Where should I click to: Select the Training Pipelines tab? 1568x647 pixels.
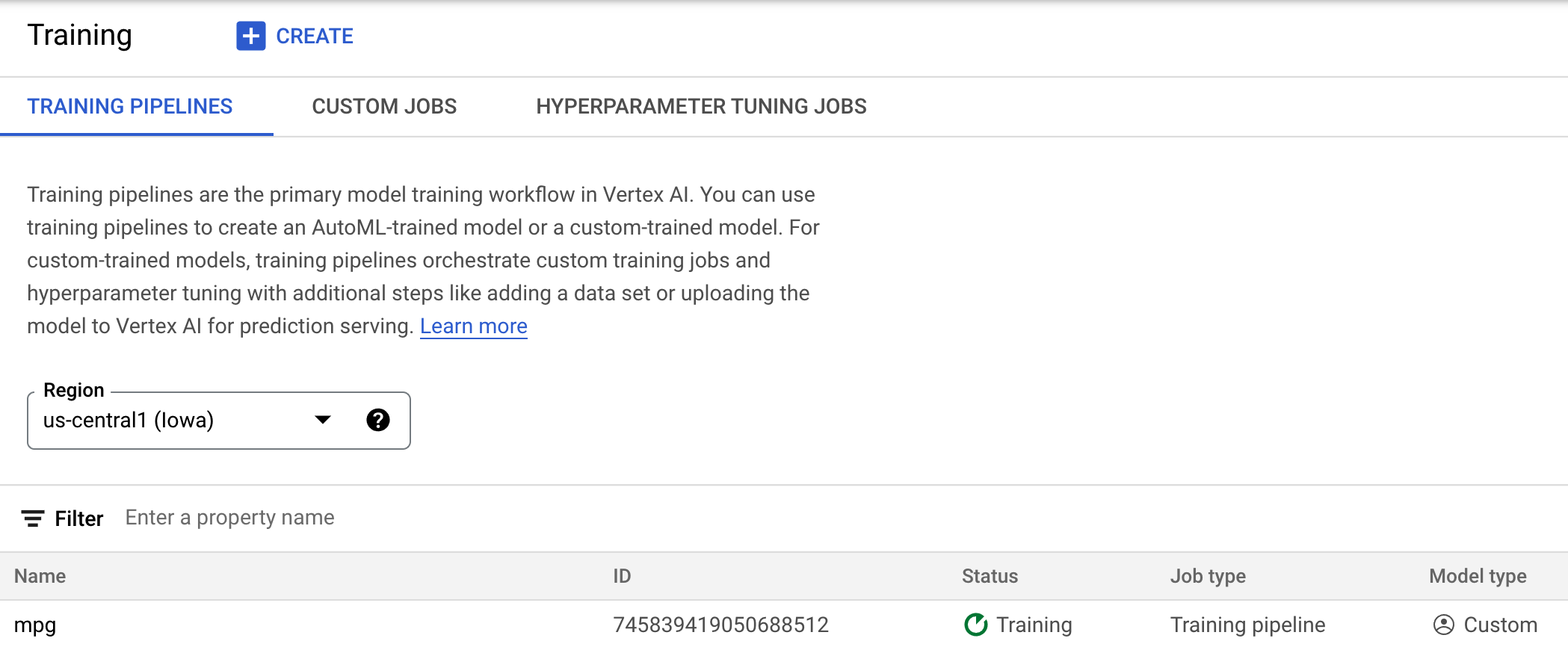click(130, 107)
